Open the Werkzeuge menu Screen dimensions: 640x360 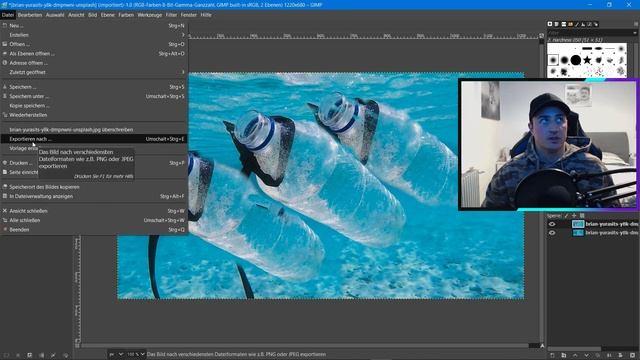[150, 15]
